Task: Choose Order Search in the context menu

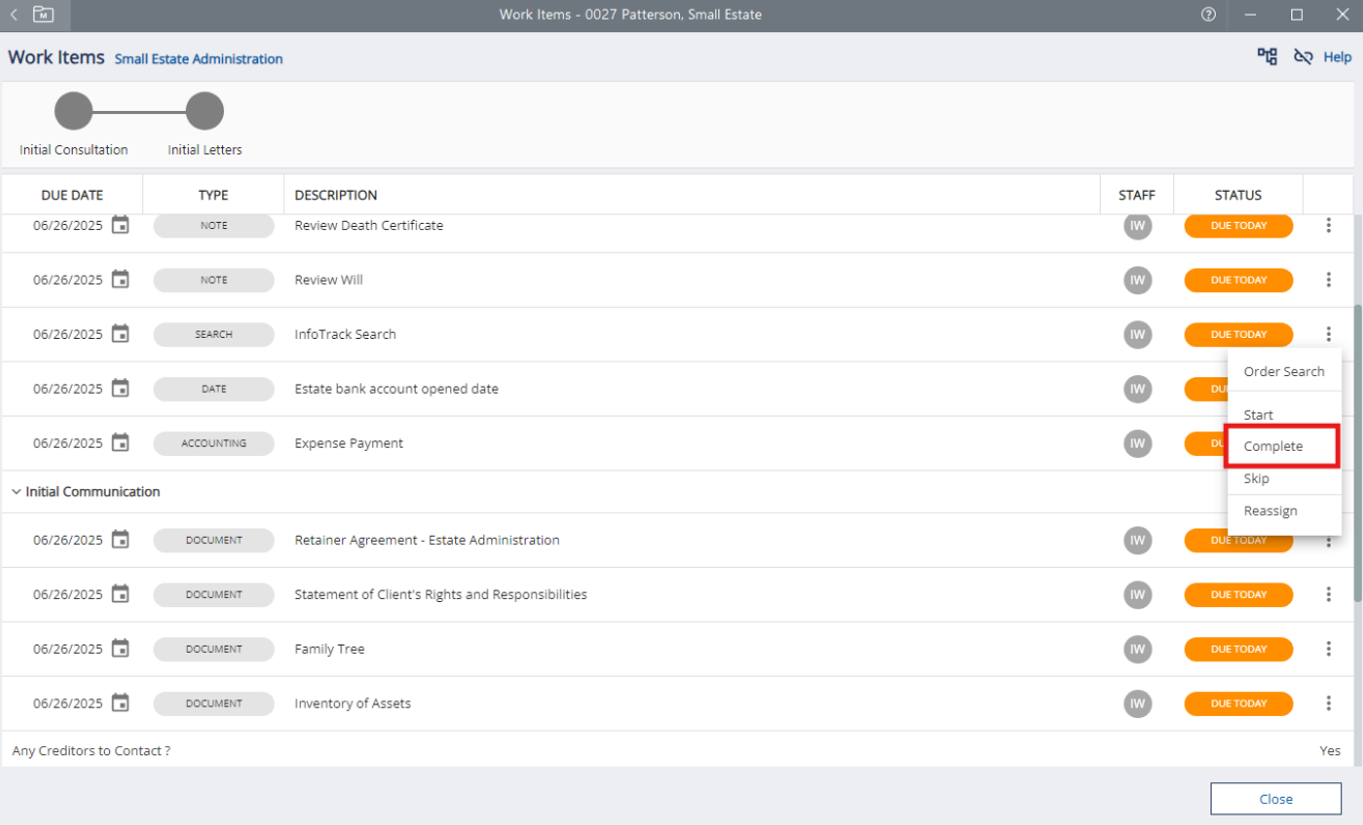Action: coord(1283,371)
